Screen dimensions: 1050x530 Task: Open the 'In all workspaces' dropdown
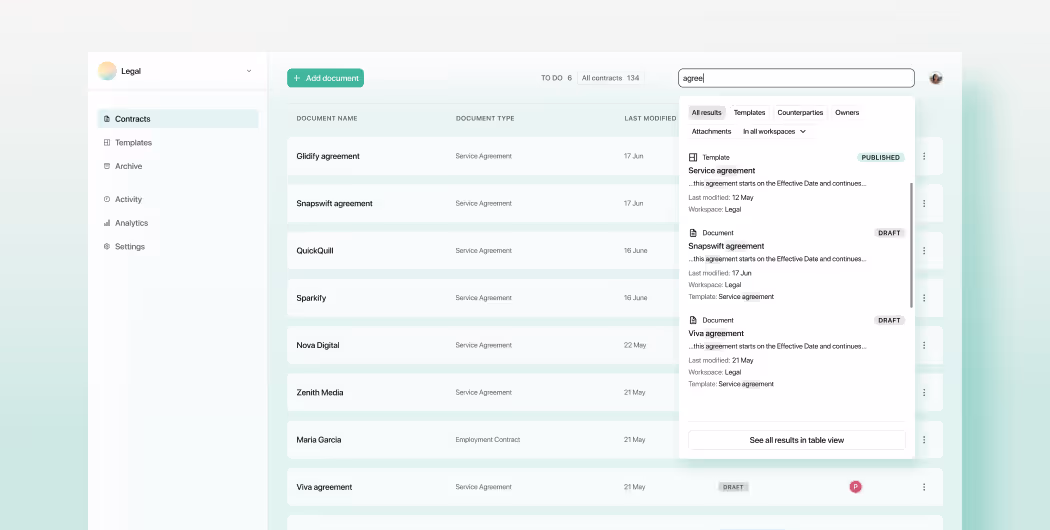(x=775, y=131)
